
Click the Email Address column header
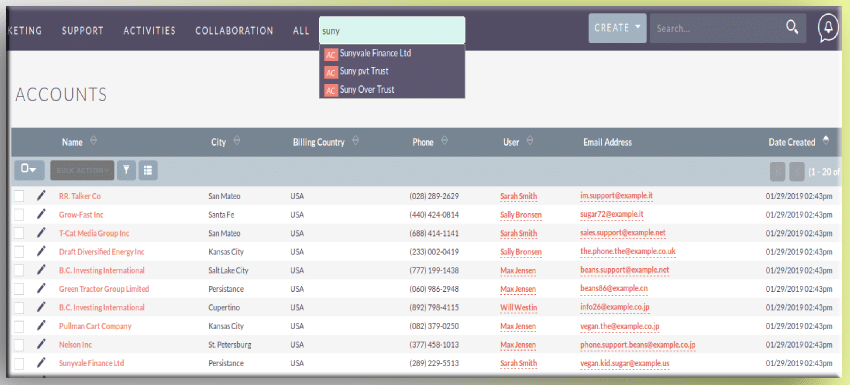[x=607, y=142]
